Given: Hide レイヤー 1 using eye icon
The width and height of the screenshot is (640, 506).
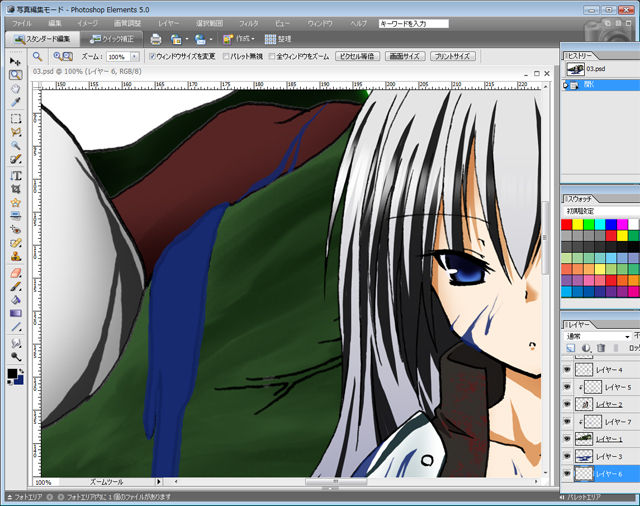Looking at the screenshot, I should [567, 439].
